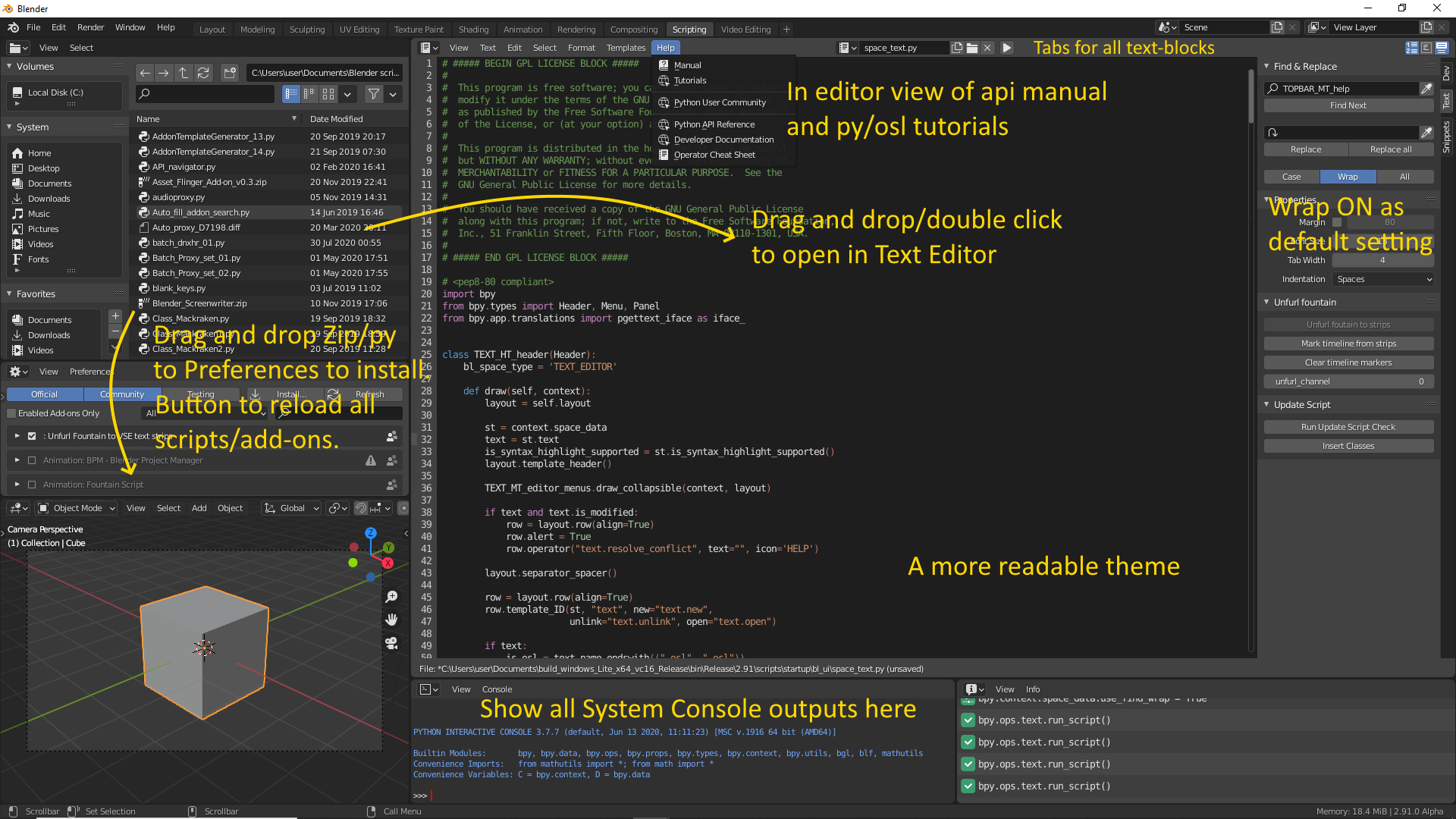
Task: Refresh the file browser listing
Action: [203, 73]
